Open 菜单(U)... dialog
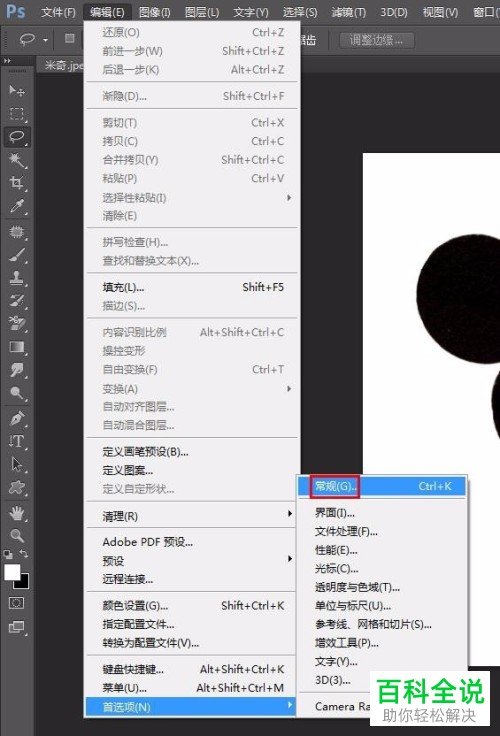Screen dimensions: 500x736 192,688
